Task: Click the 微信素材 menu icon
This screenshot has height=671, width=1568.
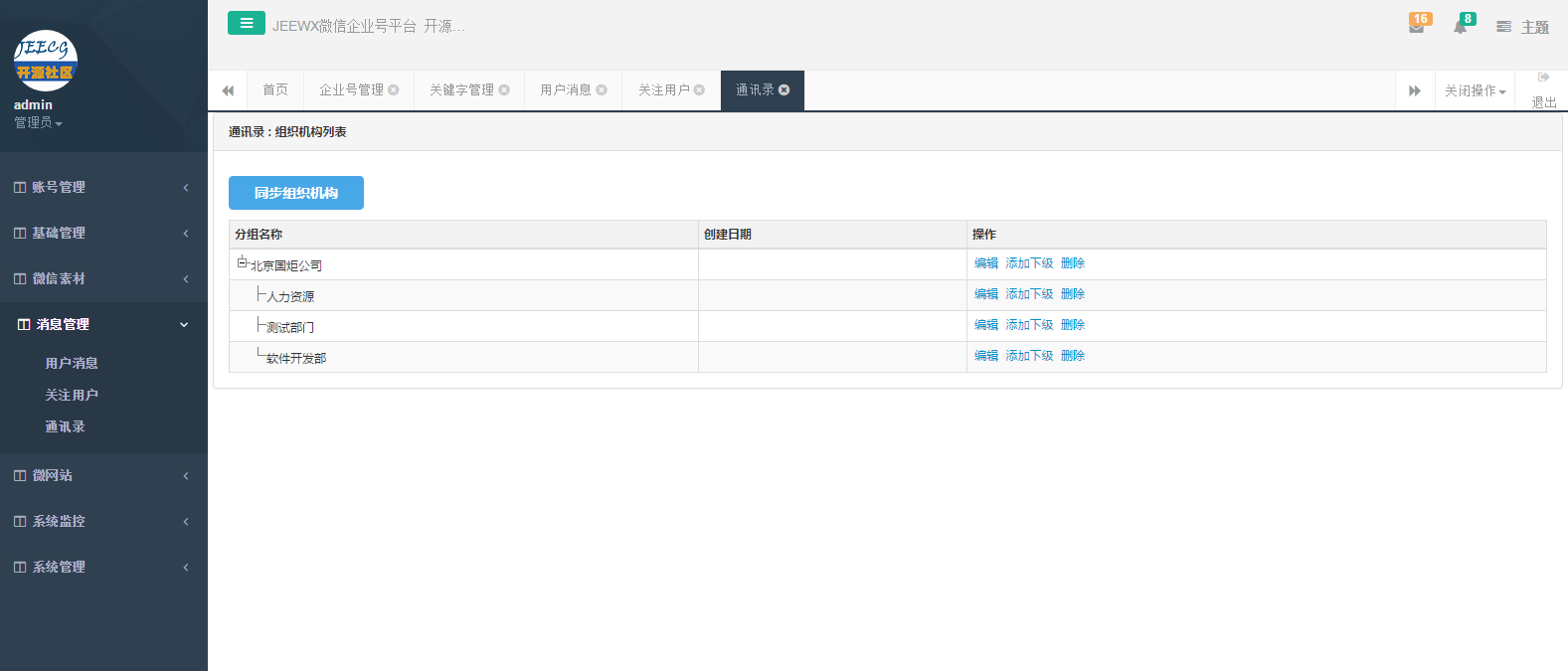Action: [20, 278]
